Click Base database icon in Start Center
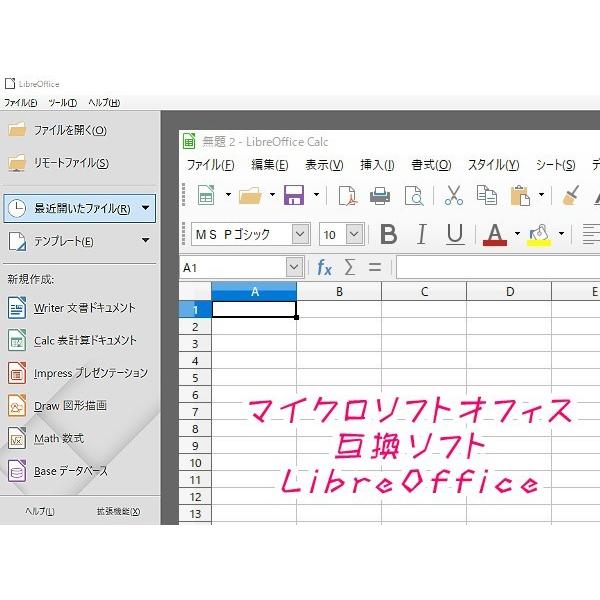Image resolution: width=600 pixels, height=600 pixels. pos(17,471)
